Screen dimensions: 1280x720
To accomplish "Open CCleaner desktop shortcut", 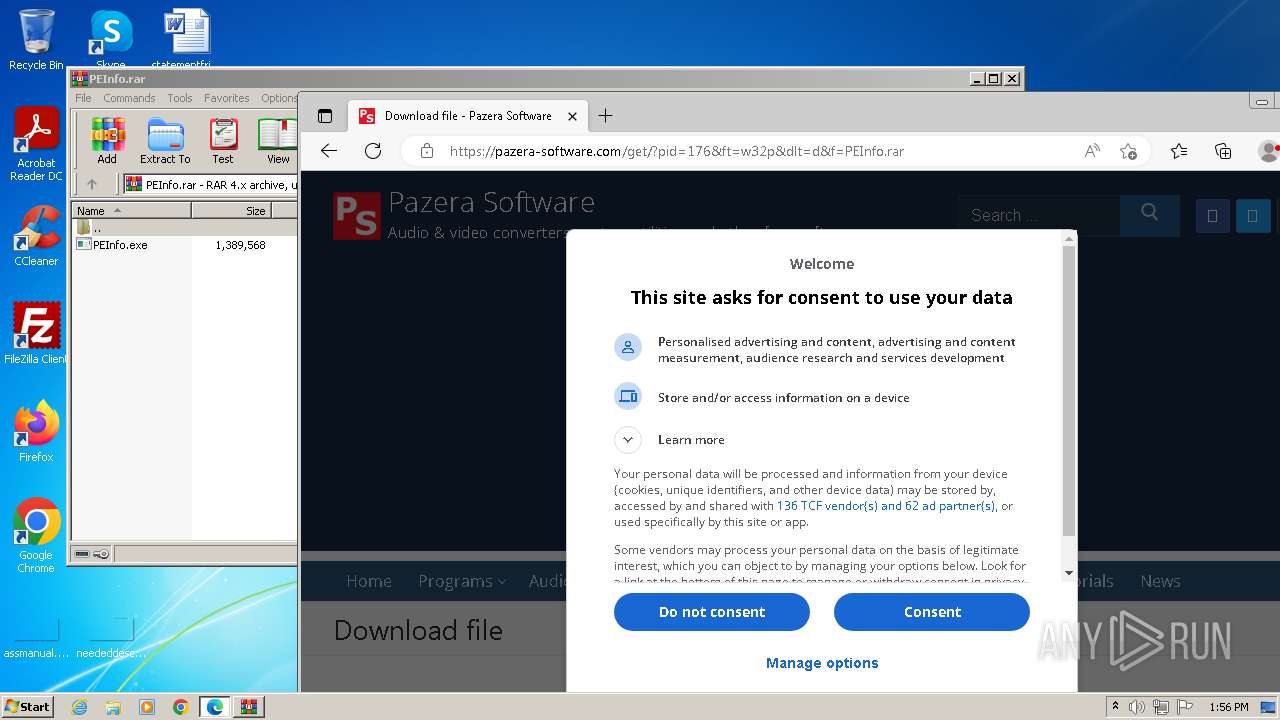I will 36,236.
